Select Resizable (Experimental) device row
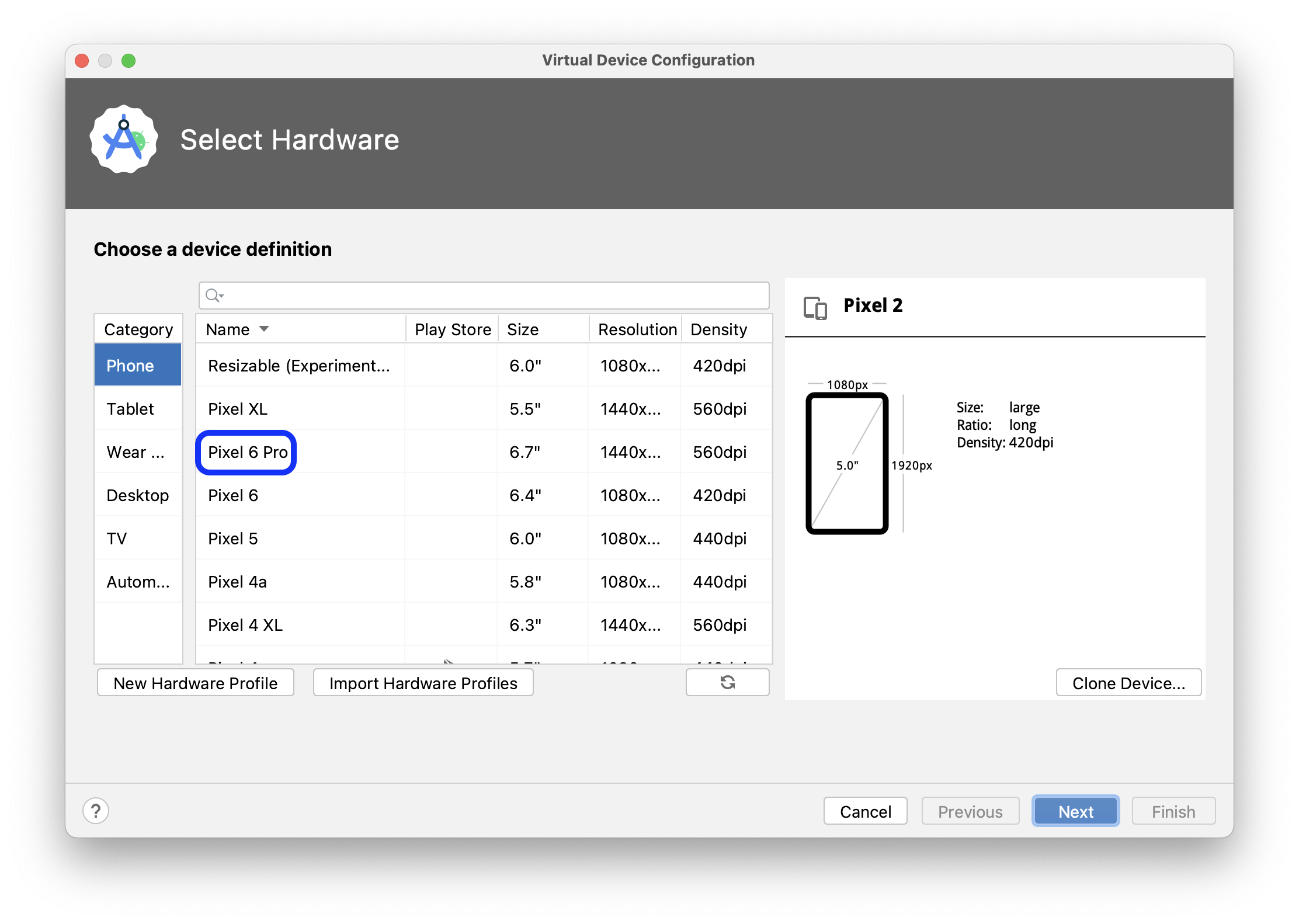The image size is (1299, 924). [484, 365]
